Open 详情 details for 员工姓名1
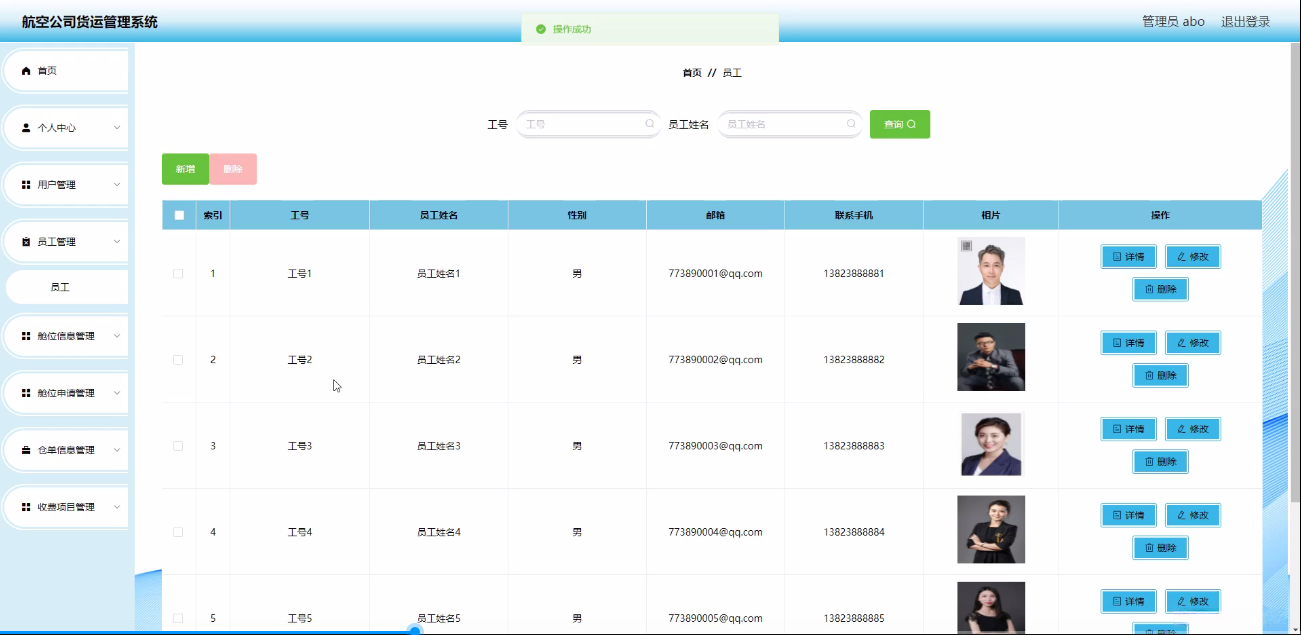This screenshot has width=1301, height=635. point(1128,257)
